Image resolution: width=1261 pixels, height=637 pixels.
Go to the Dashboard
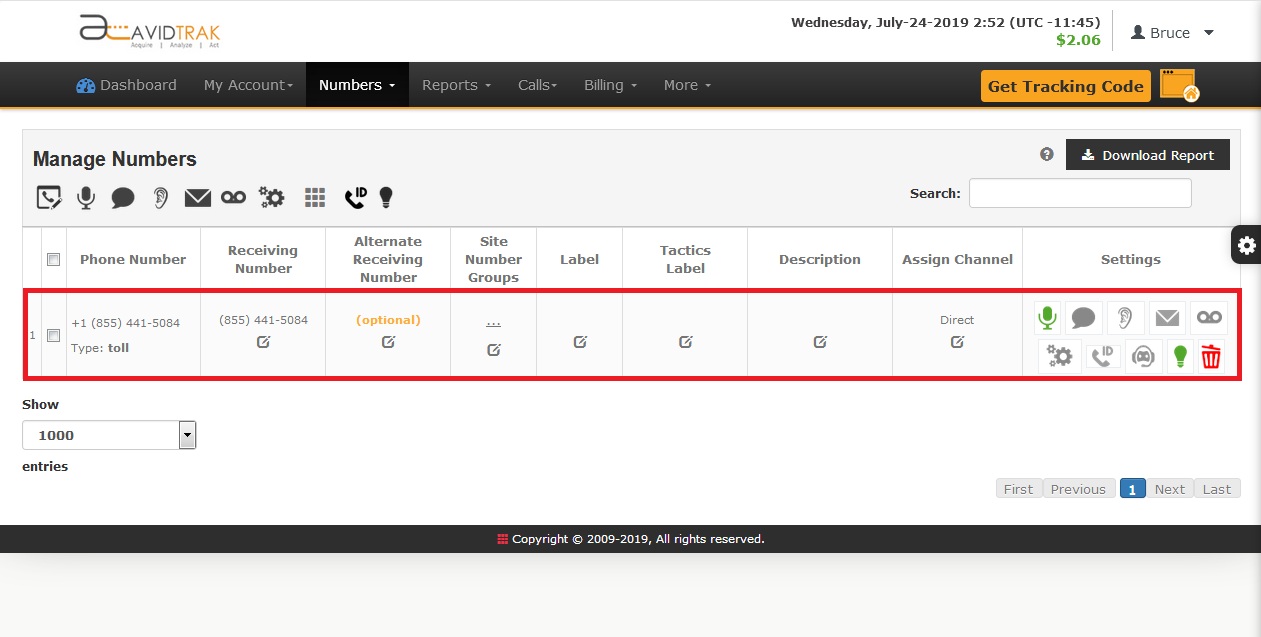tap(126, 85)
